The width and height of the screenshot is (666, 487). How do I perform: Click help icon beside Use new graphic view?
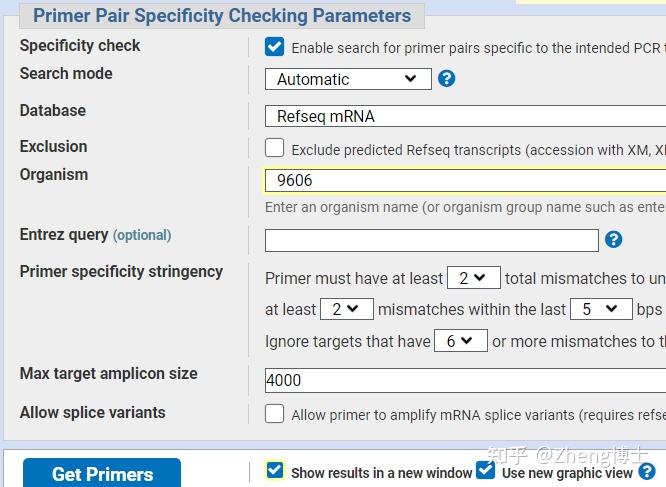coord(647,471)
